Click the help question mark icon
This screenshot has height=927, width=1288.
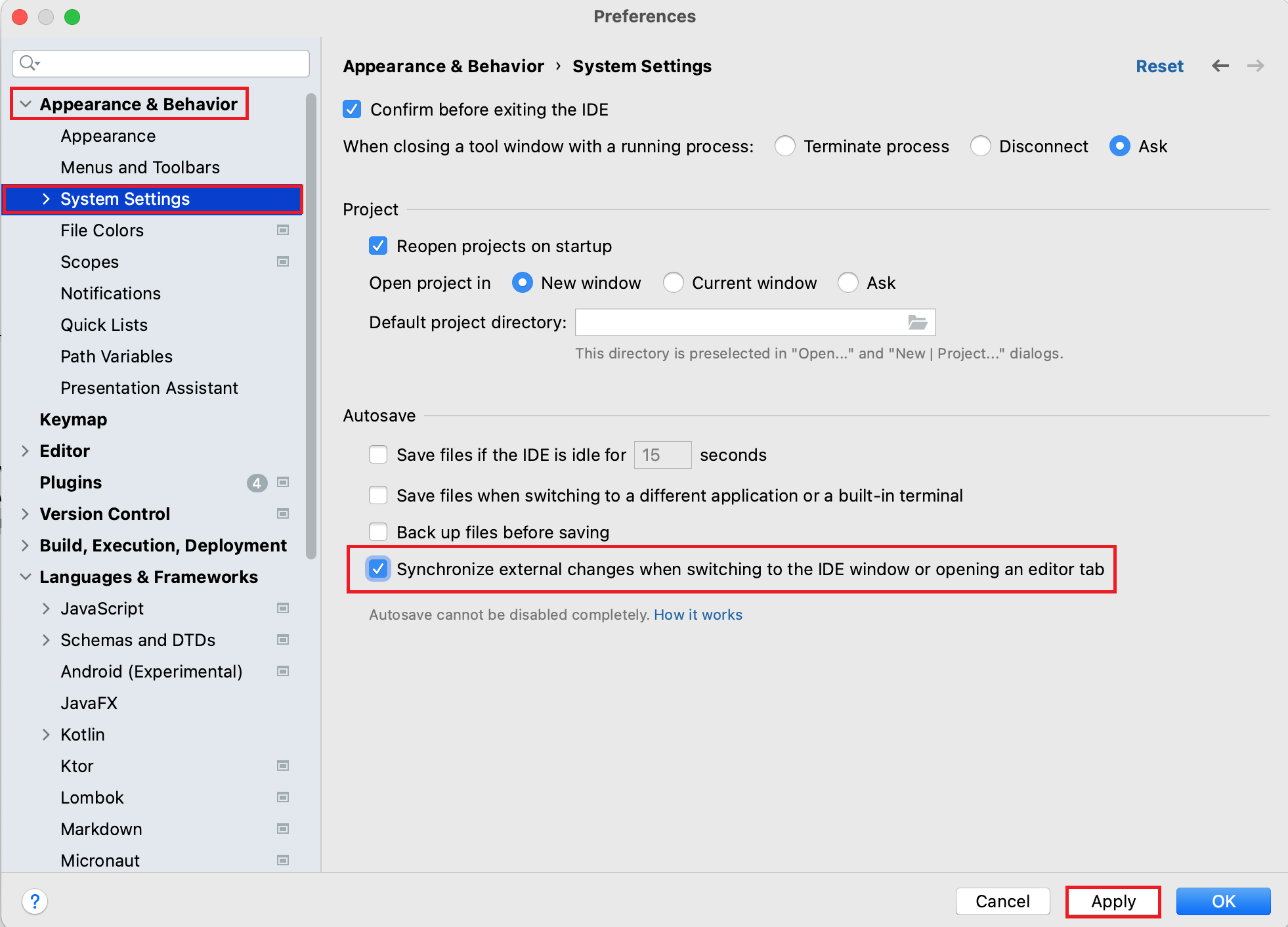click(x=35, y=901)
